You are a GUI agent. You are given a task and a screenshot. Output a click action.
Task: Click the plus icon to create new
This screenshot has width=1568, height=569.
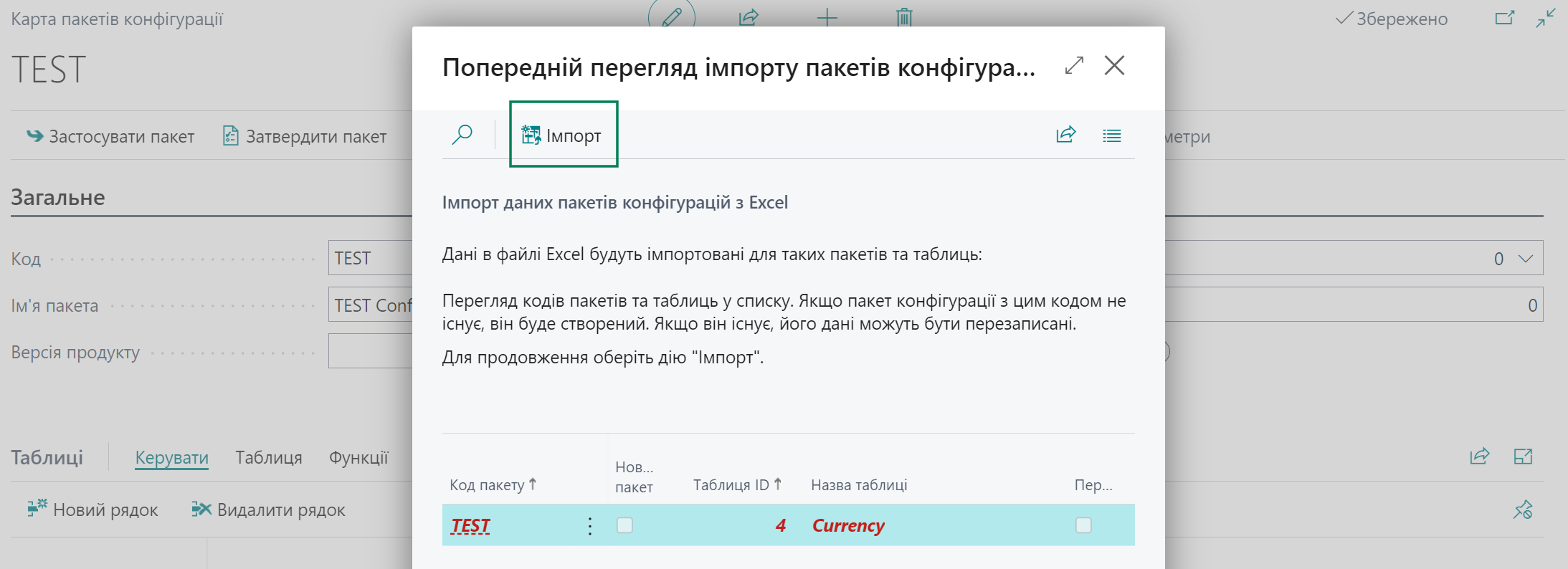[x=827, y=16]
